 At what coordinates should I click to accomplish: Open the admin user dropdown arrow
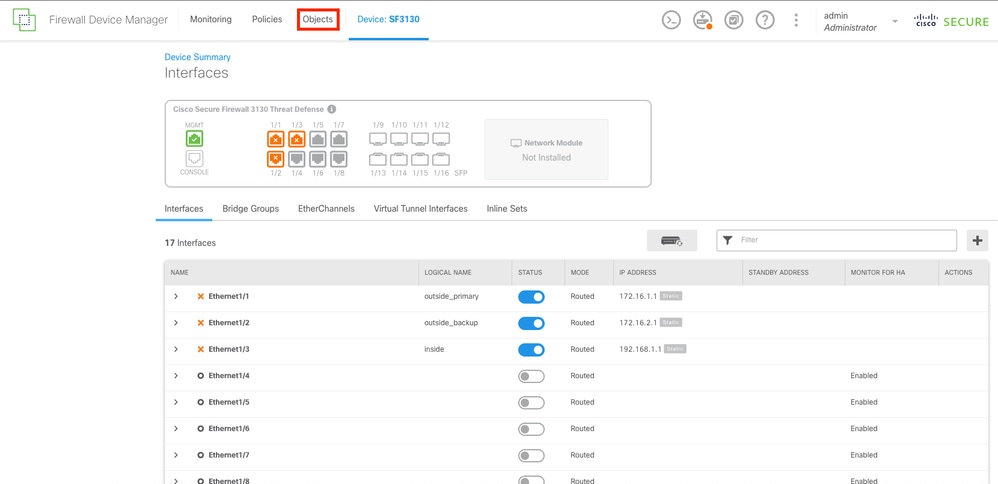tap(895, 21)
